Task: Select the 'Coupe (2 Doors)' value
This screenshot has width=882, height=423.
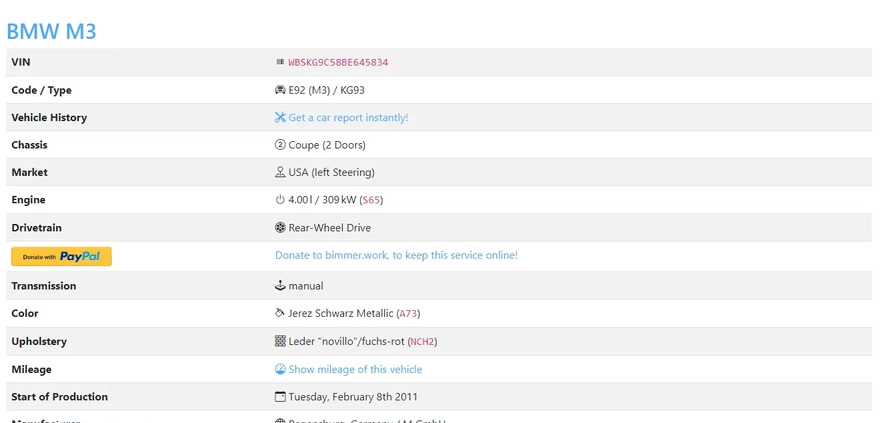Action: point(327,145)
